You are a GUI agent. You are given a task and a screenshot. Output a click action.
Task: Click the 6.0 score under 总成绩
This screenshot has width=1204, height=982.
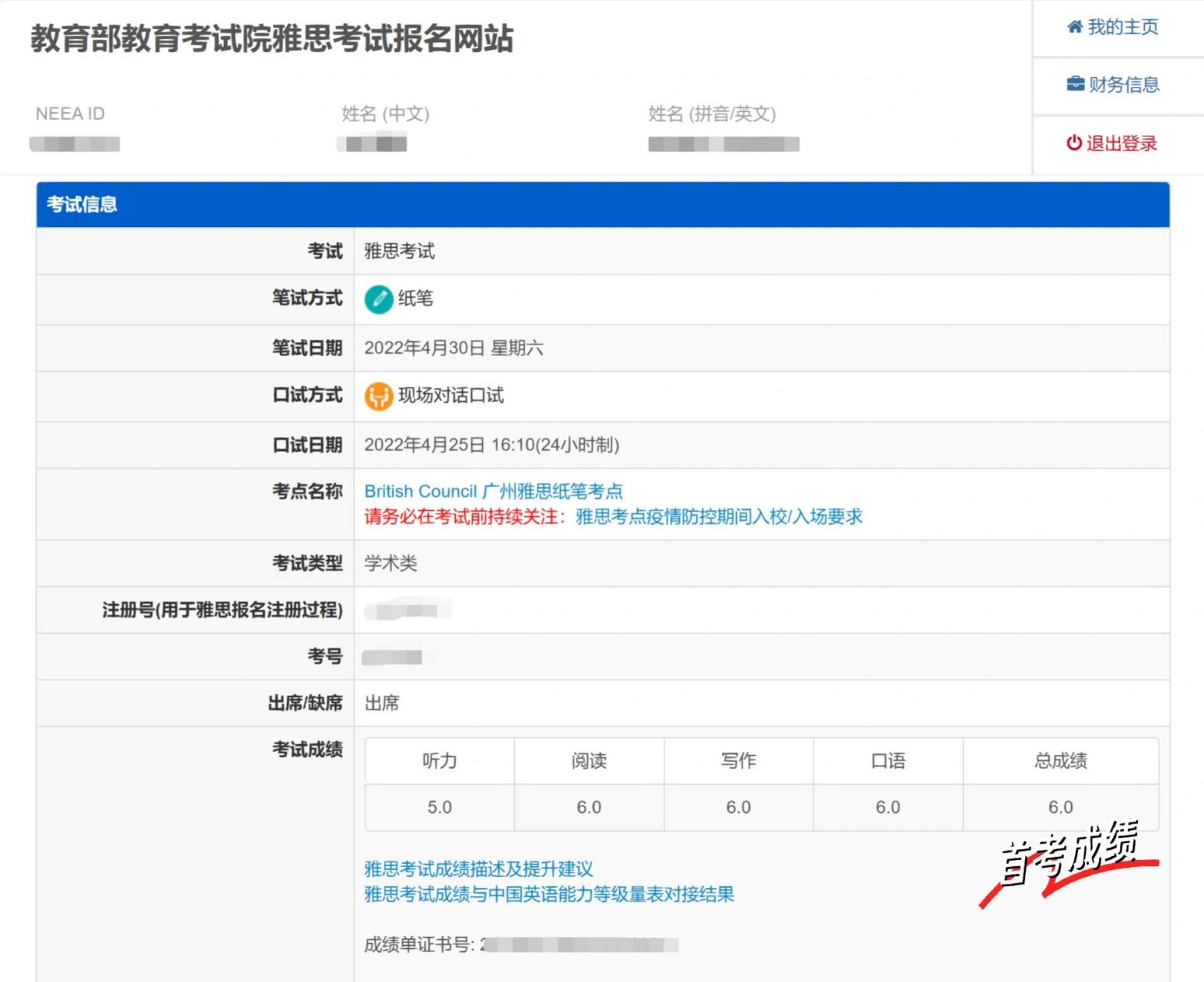pyautogui.click(x=1061, y=808)
